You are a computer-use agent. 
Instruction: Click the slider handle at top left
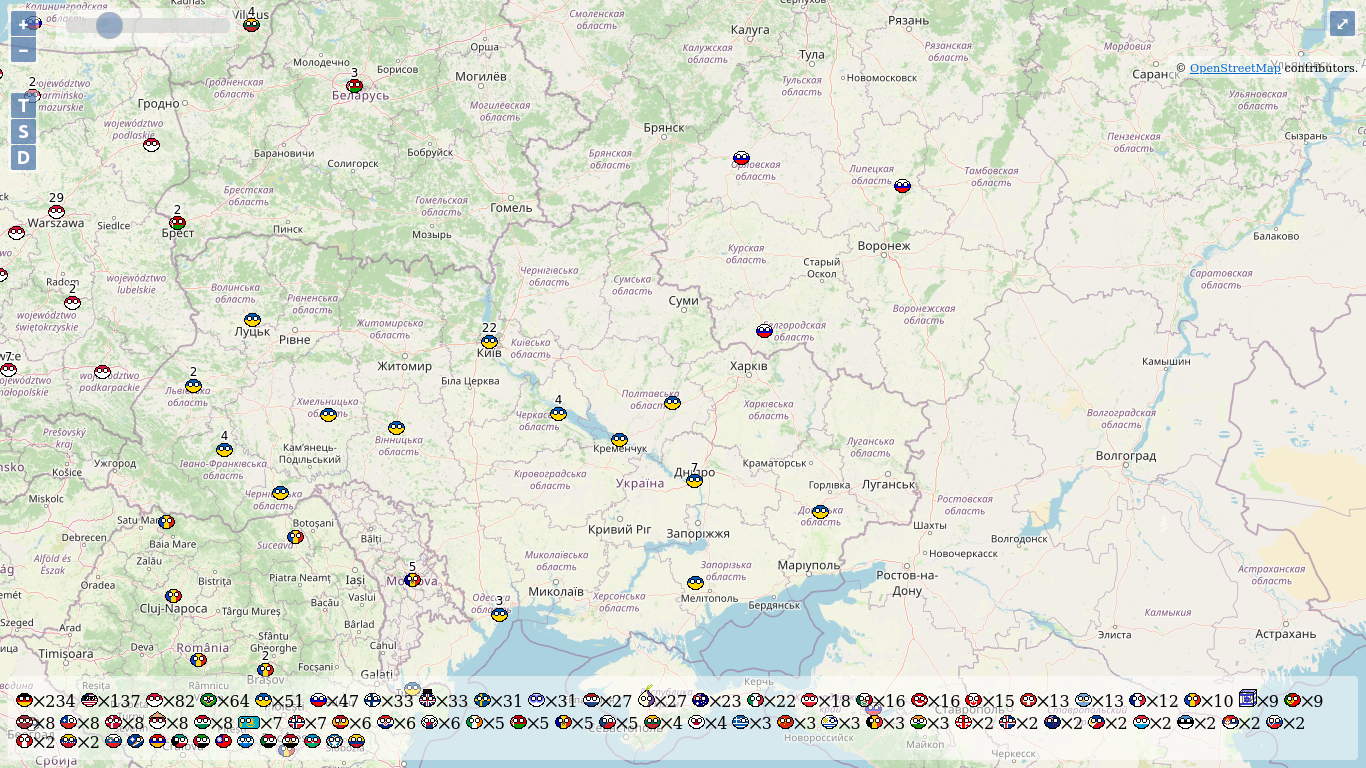pos(109,26)
